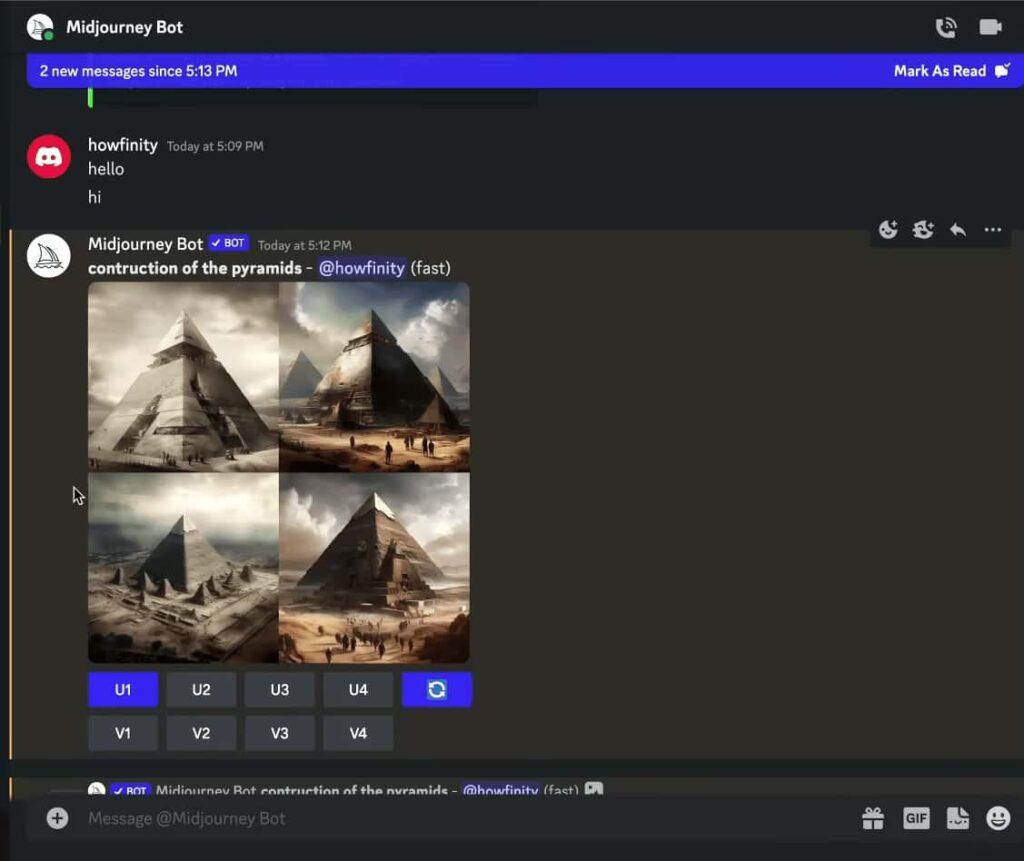This screenshot has width=1024, height=861.
Task: Jump to new messages since 5:13 PM
Action: click(138, 71)
